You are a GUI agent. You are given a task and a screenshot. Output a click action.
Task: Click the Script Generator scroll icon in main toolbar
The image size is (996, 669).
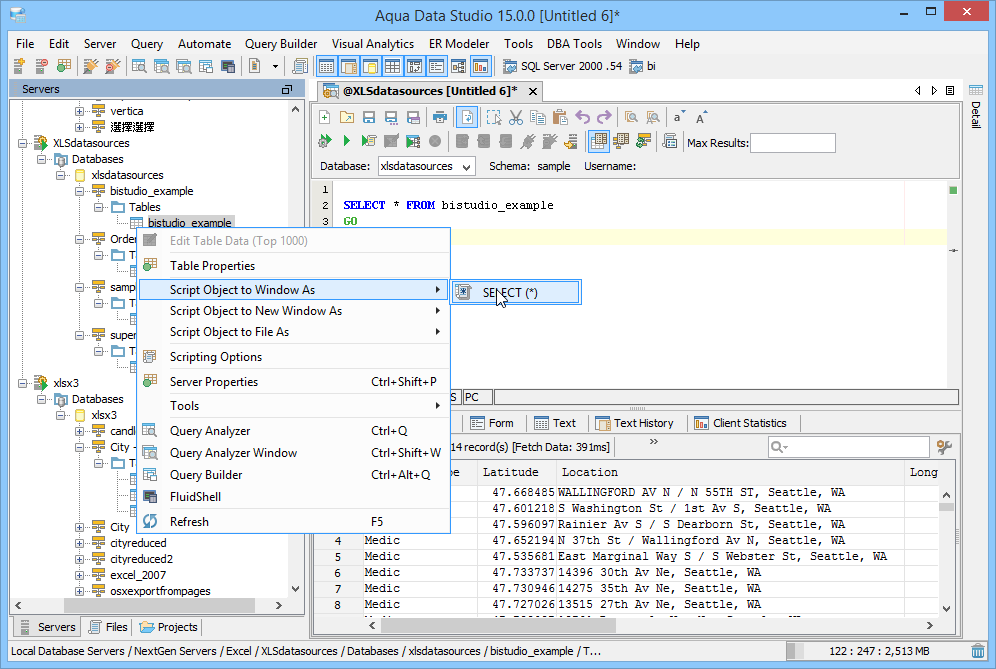[300, 66]
